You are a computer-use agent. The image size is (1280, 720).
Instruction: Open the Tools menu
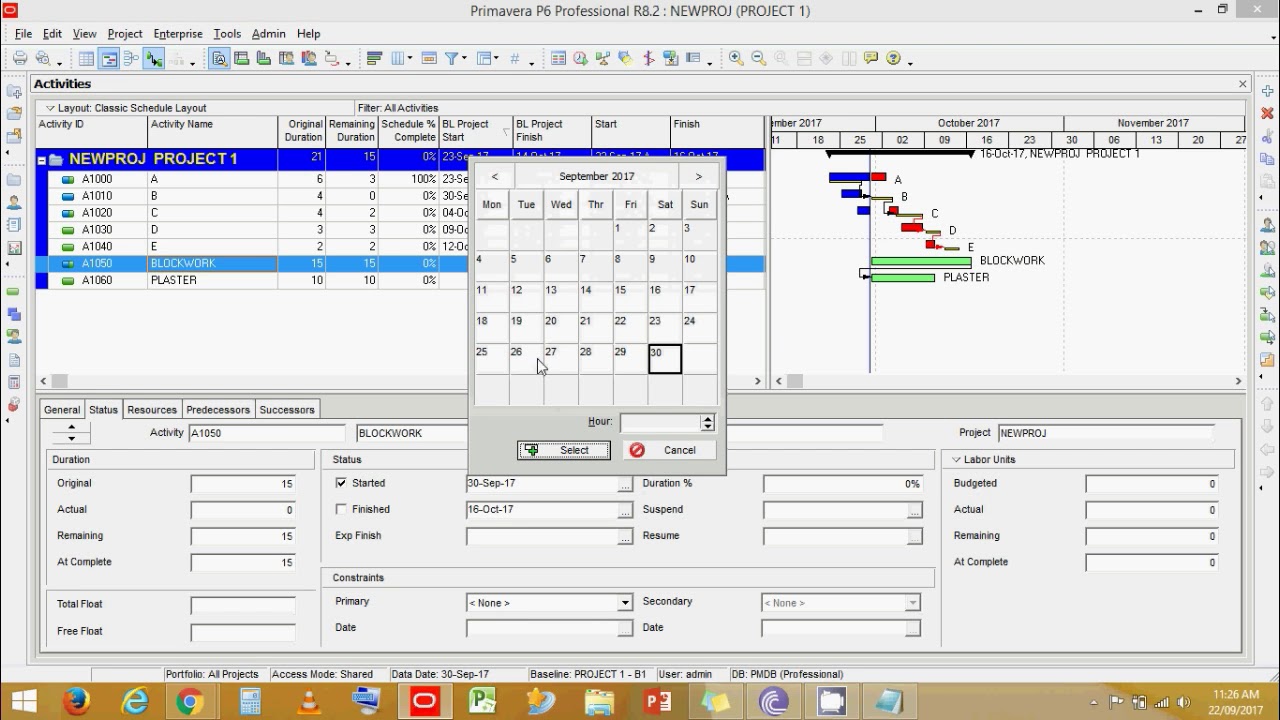(x=227, y=34)
